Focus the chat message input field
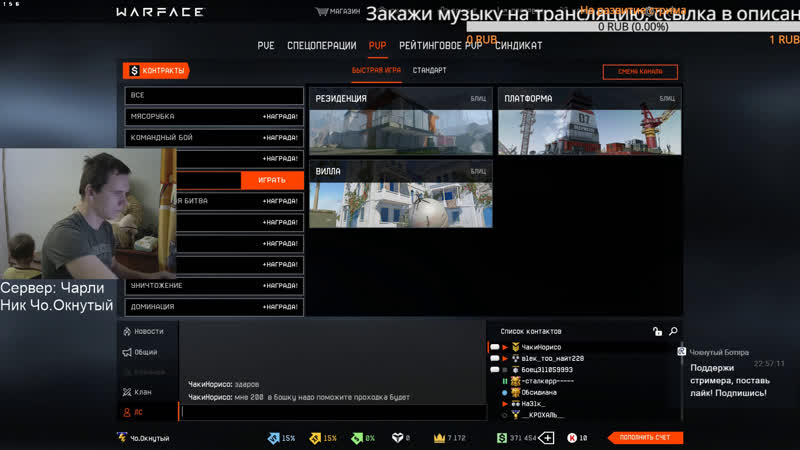The height and width of the screenshot is (450, 800). 333,412
